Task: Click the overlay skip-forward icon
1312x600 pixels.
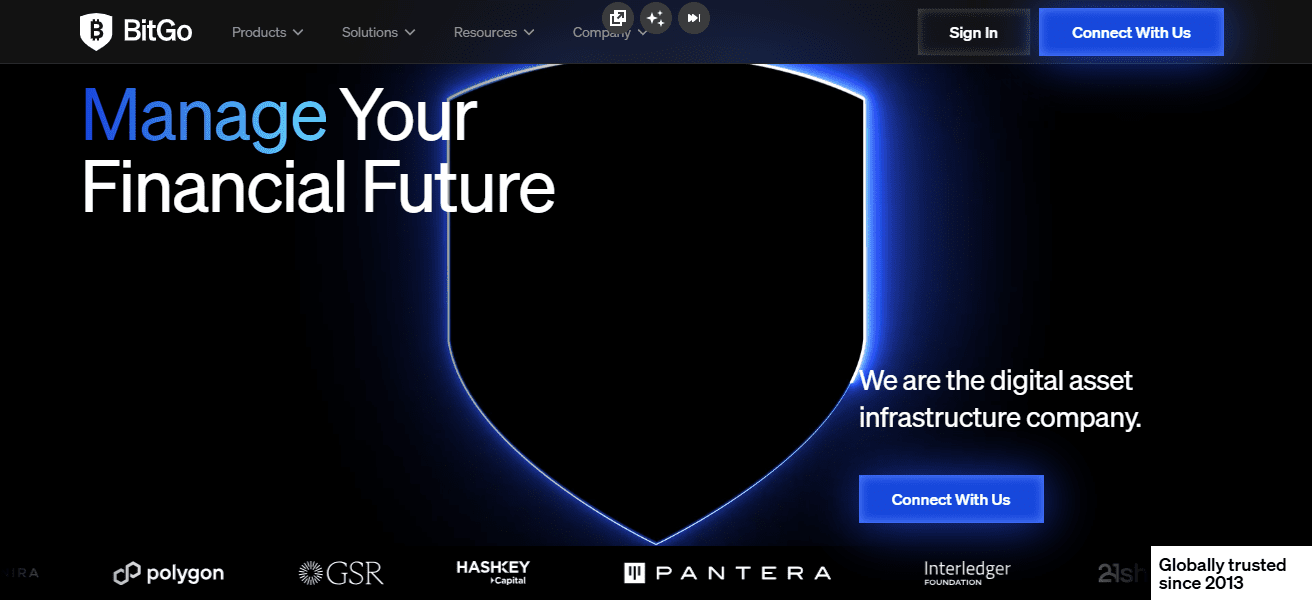Action: pyautogui.click(x=694, y=18)
